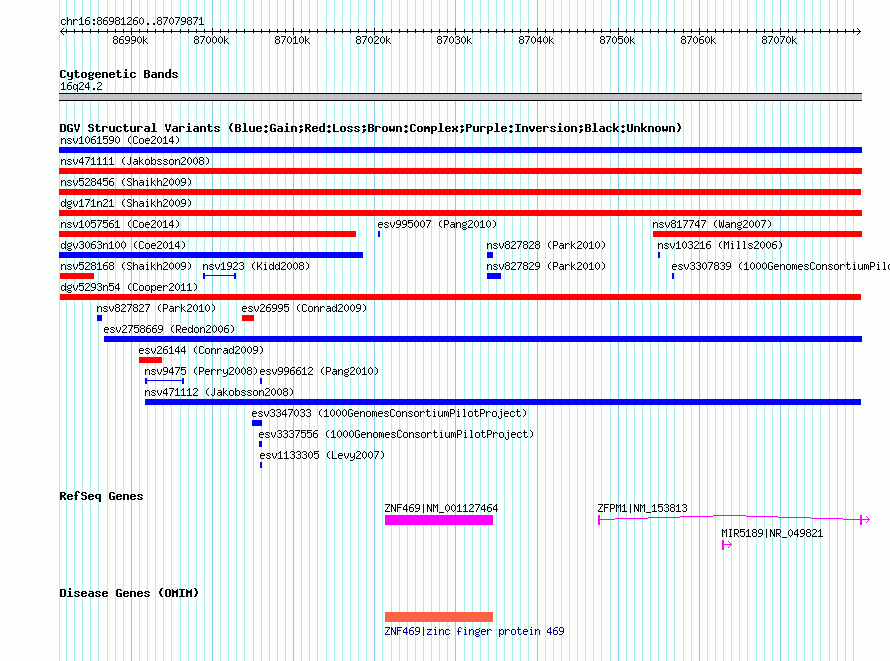890x661 pixels.
Task: Select the top nsv827828 (Park2010) label
Action: (x=546, y=245)
